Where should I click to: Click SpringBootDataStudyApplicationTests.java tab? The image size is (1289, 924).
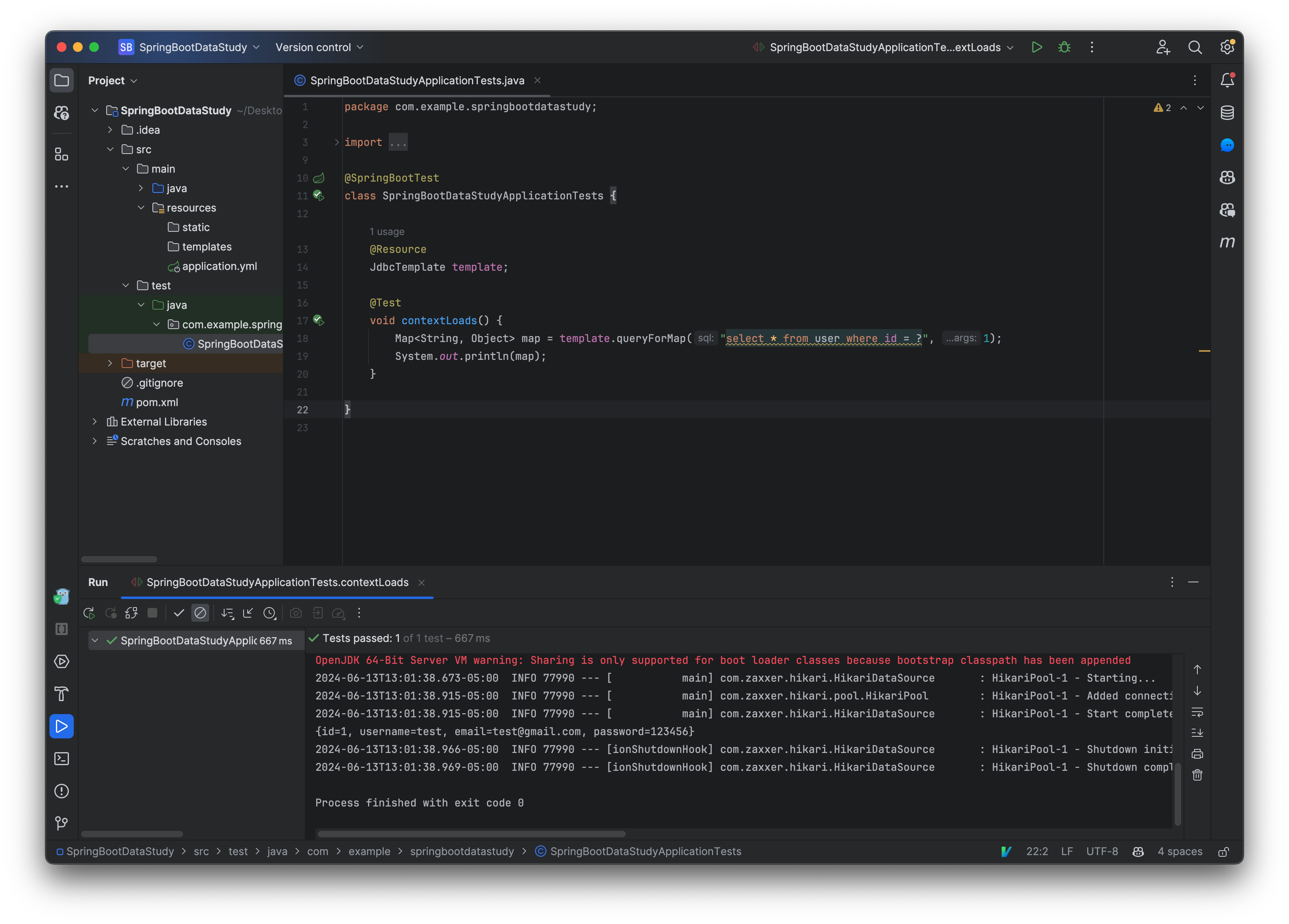click(415, 80)
